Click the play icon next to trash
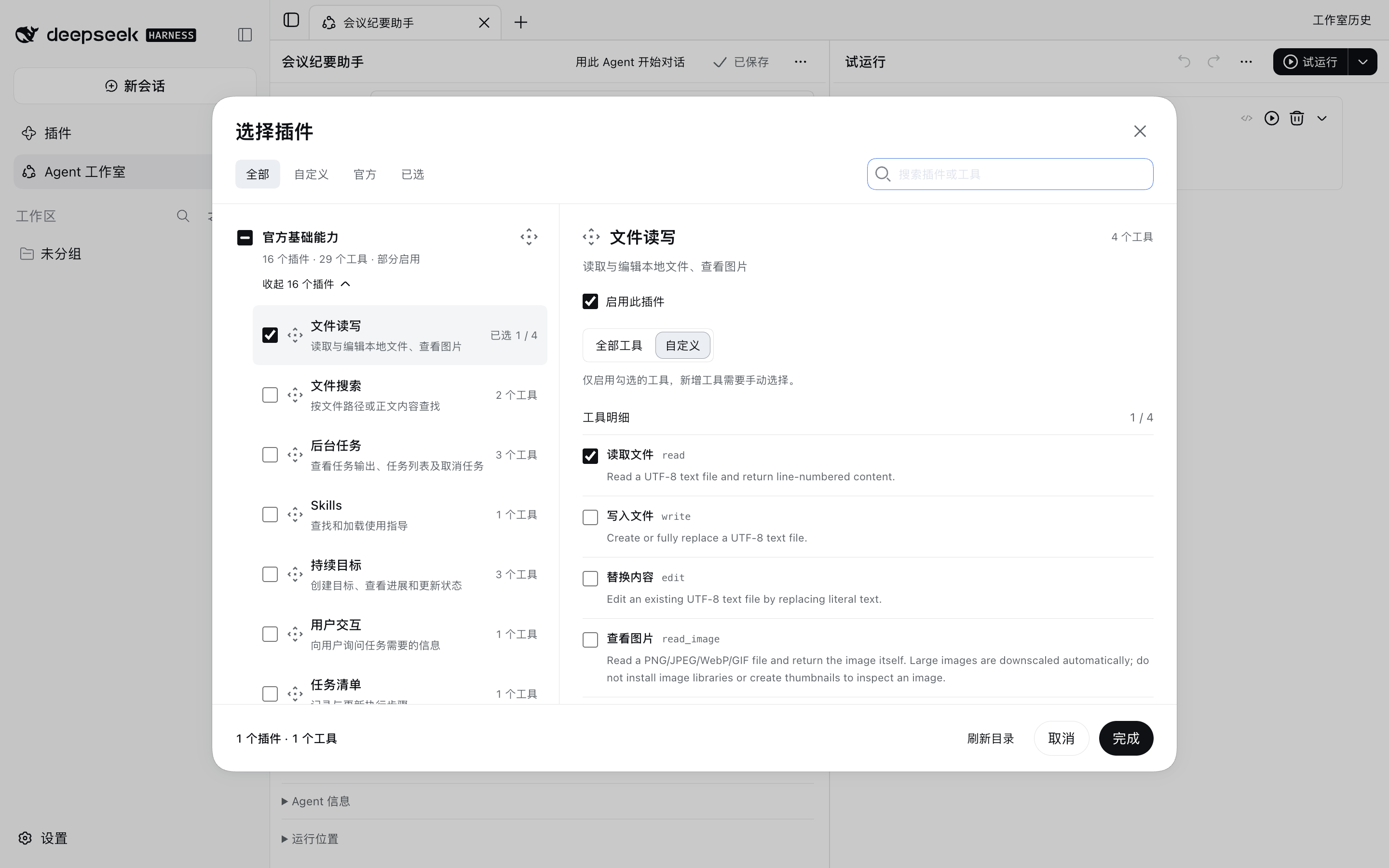The image size is (1389, 868). coord(1271,118)
